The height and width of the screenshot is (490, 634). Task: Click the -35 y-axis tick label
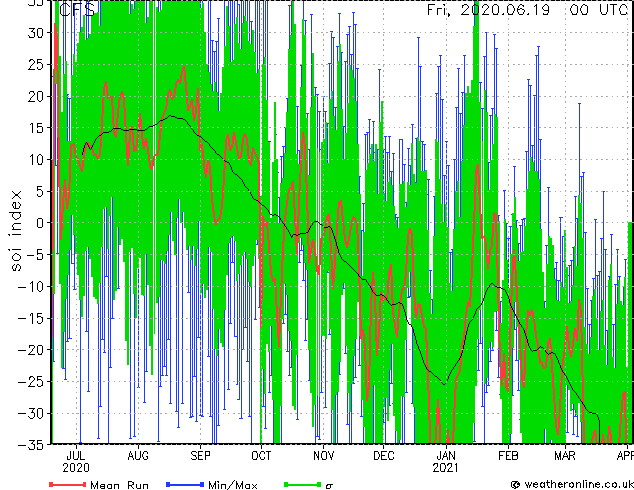31,445
